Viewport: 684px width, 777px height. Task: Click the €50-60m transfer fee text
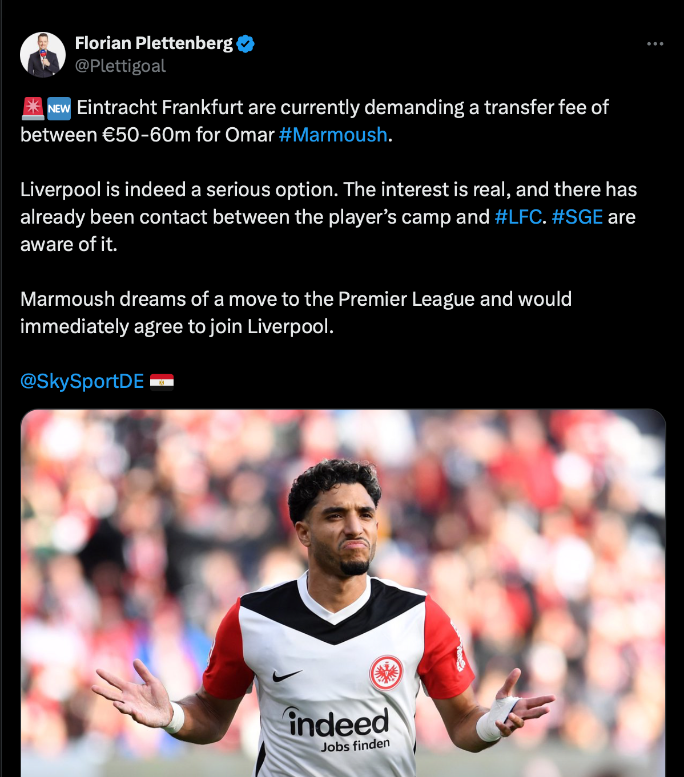[x=146, y=135]
